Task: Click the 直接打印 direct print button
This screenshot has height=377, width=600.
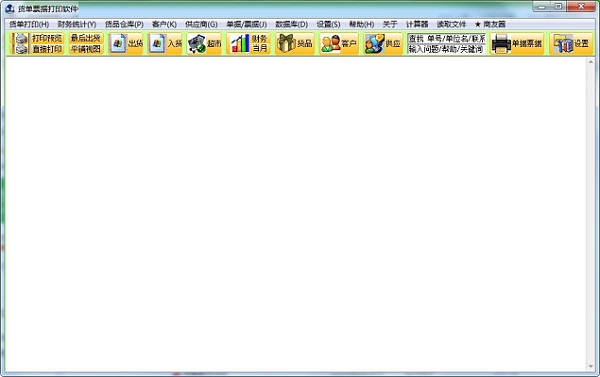Action: click(x=38, y=49)
